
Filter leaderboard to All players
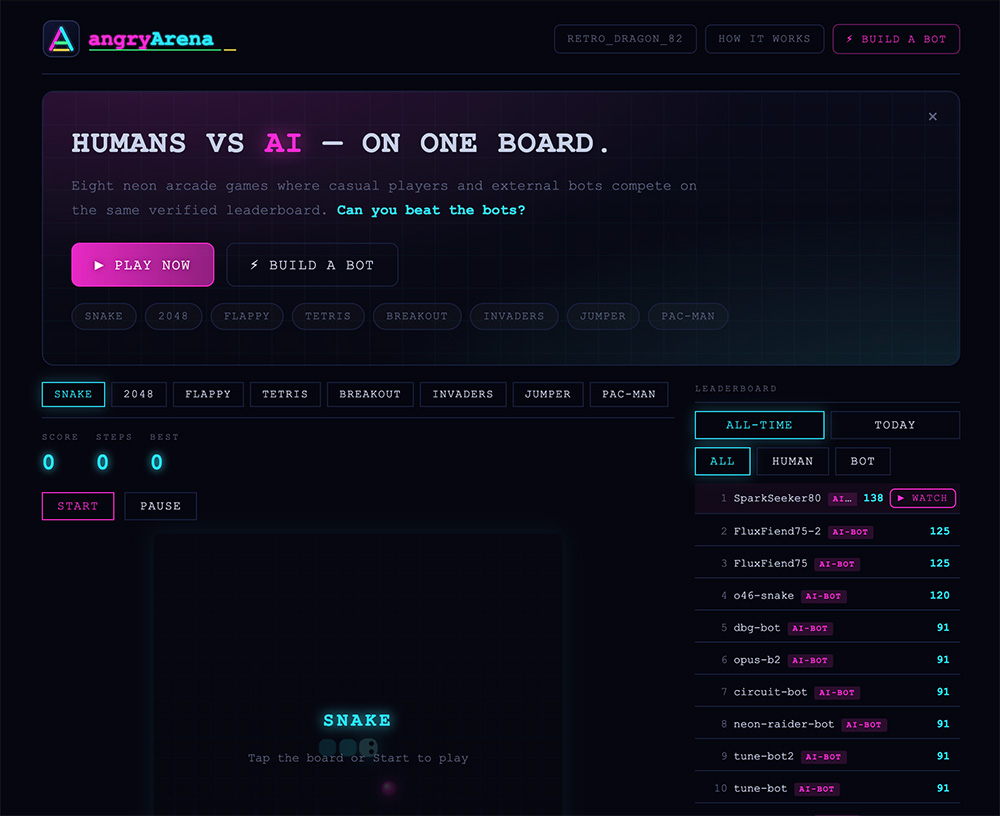tap(723, 461)
